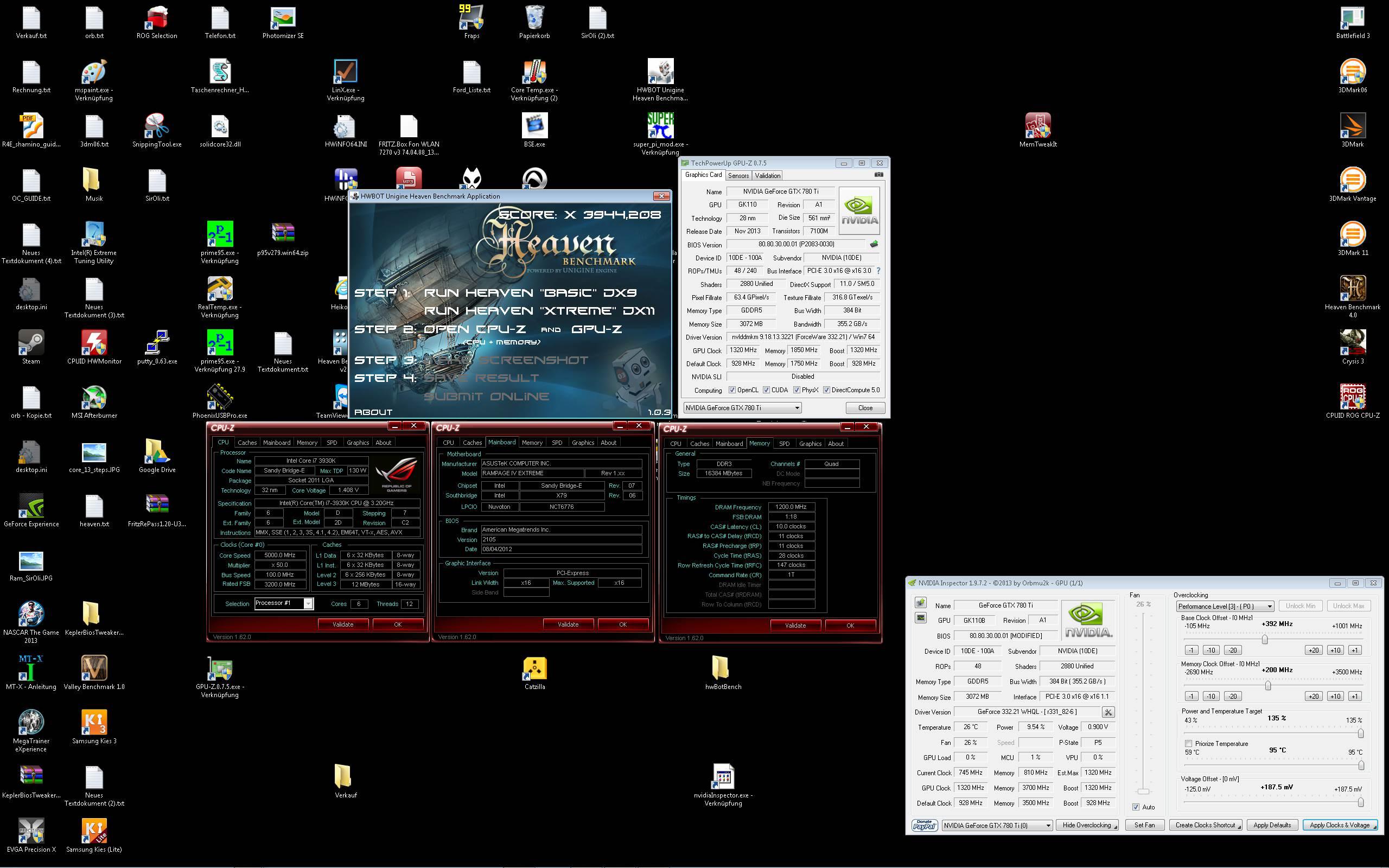The image size is (1389, 868).
Task: Click the Voltage Offset slider handle
Action: pos(1360,802)
